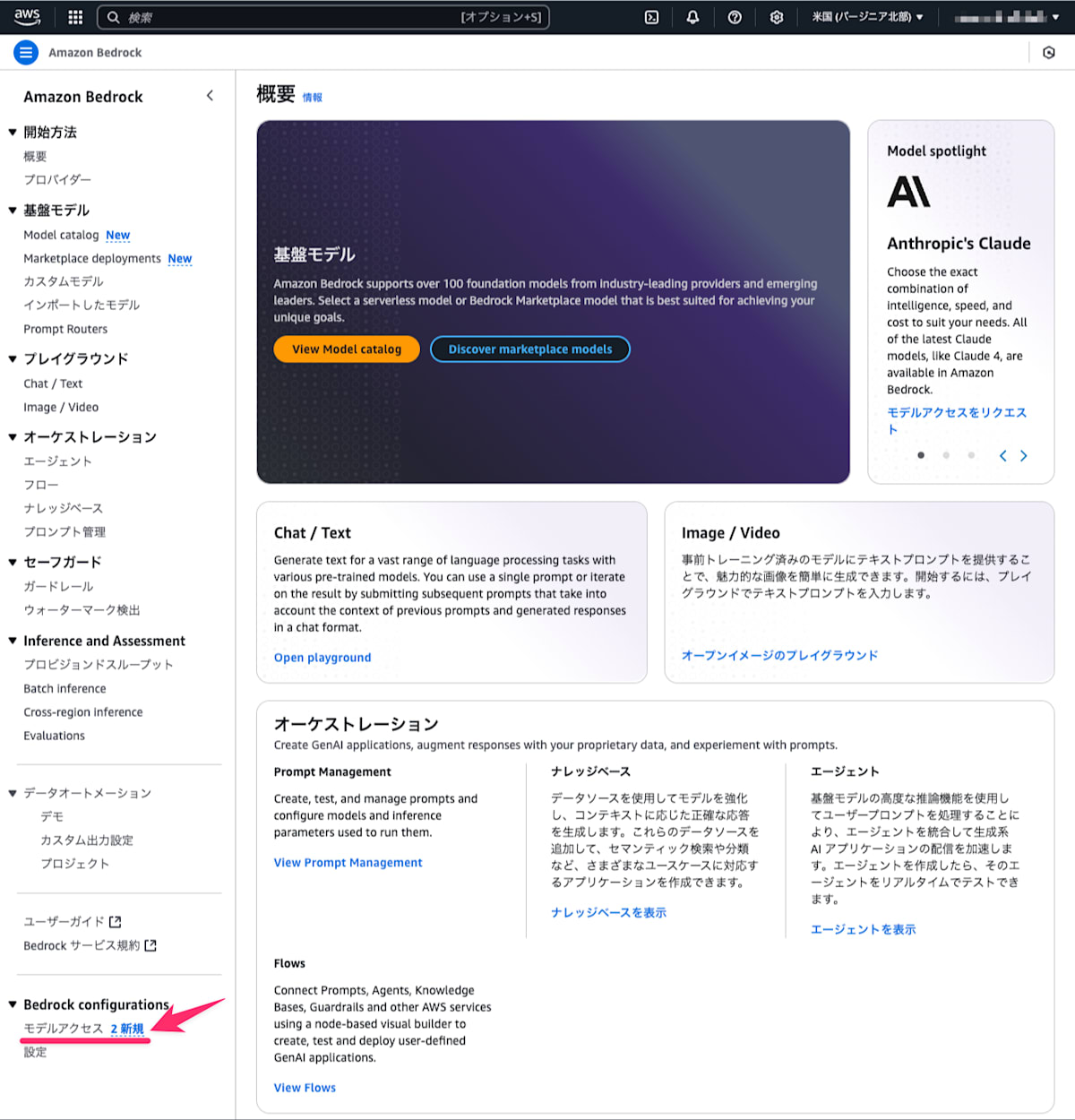This screenshot has width=1075, height=1120.
Task: Click the View Flows link
Action: [305, 1088]
